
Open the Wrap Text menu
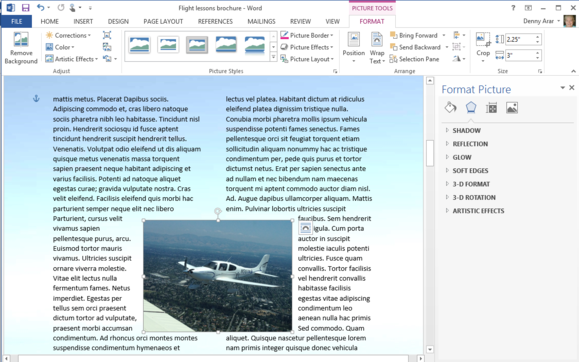point(377,47)
